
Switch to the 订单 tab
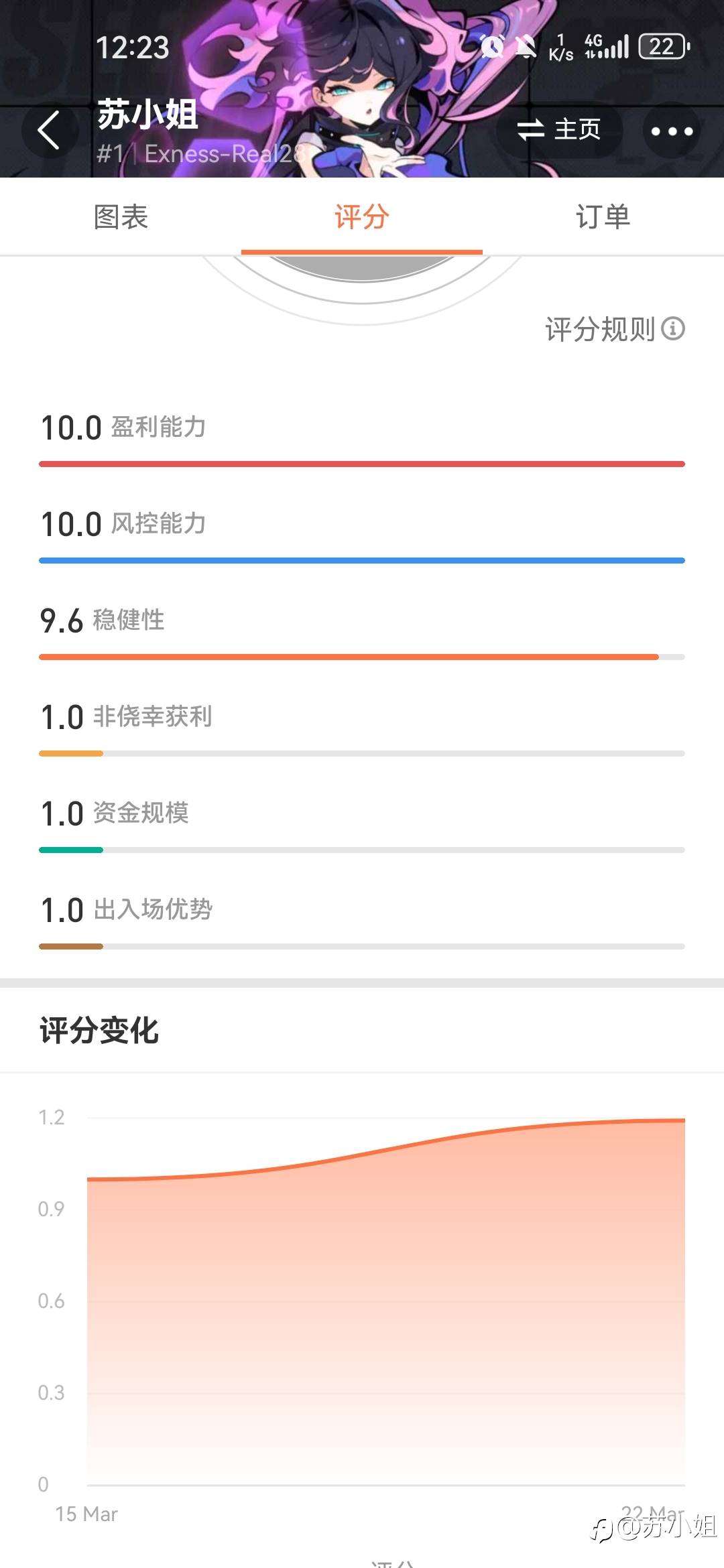603,217
